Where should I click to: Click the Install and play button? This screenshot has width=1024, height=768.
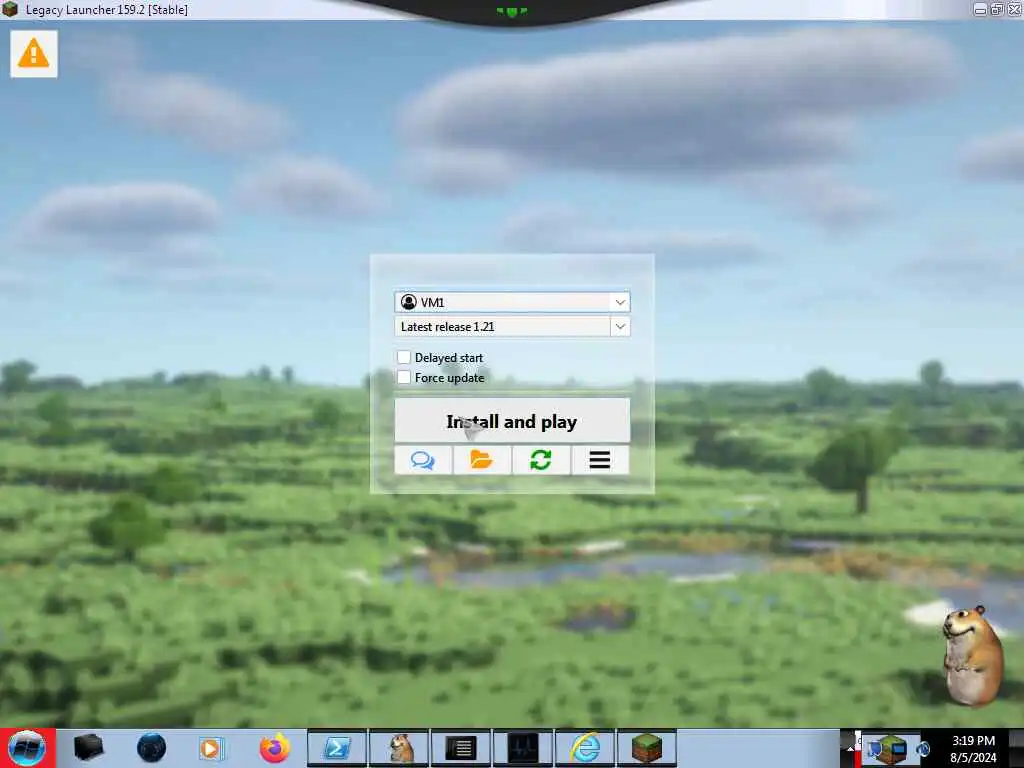pyautogui.click(x=512, y=421)
